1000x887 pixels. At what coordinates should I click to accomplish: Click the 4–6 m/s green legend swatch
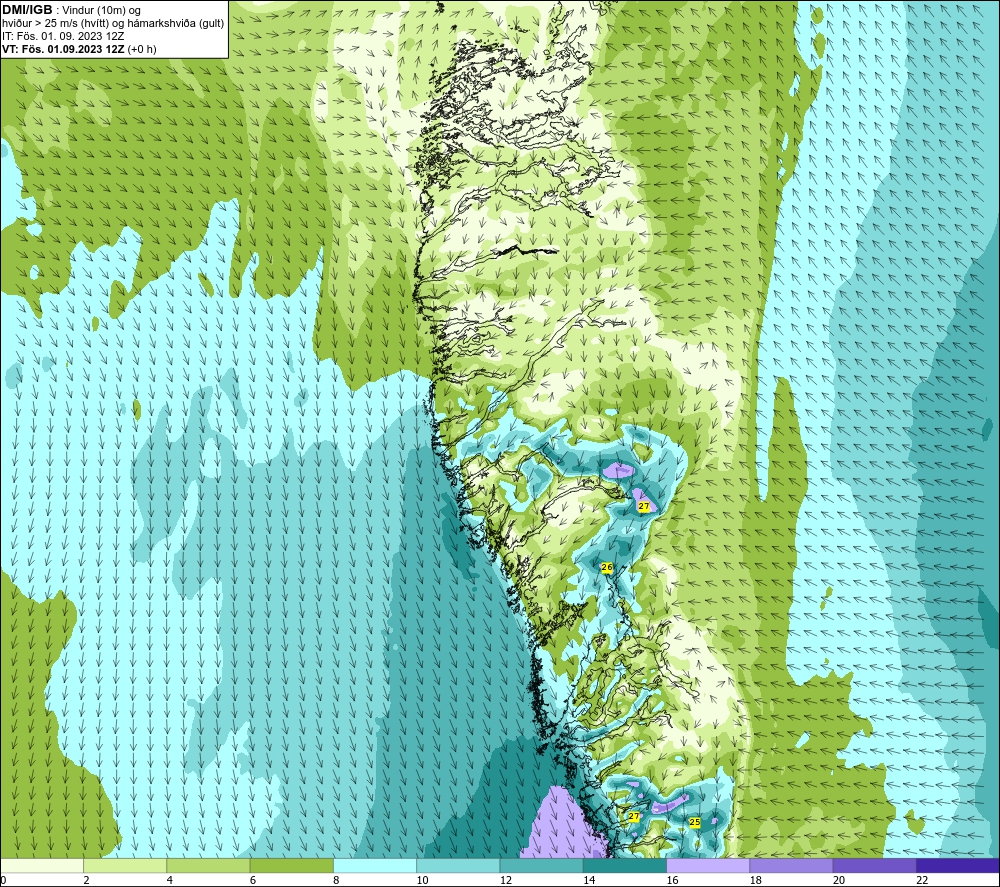tap(208, 865)
